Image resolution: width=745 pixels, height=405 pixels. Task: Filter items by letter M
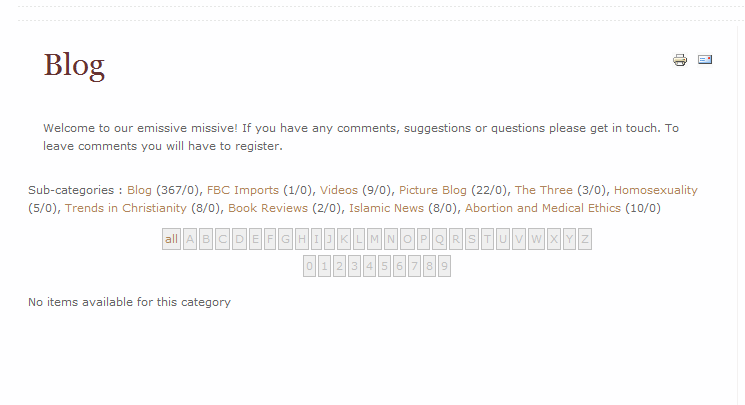coord(374,239)
